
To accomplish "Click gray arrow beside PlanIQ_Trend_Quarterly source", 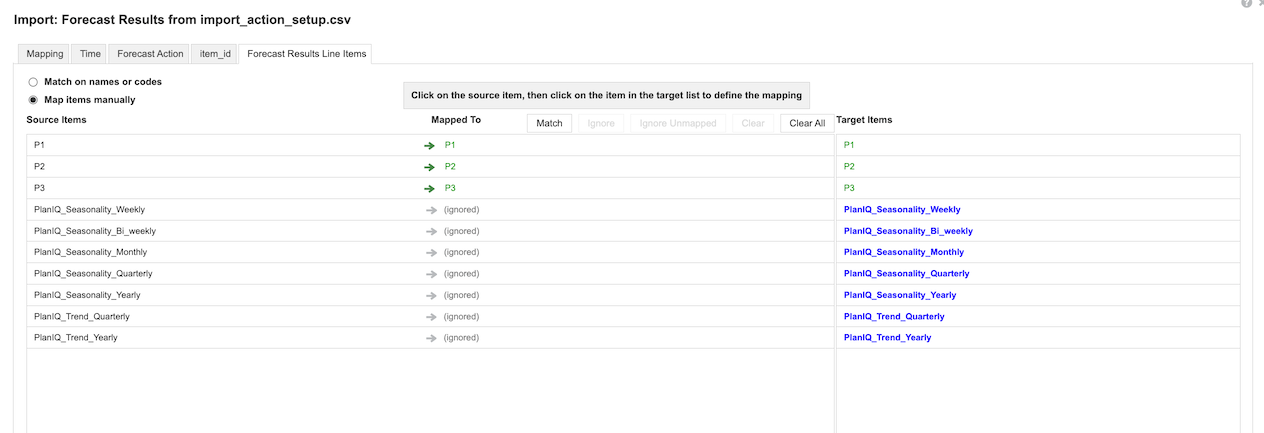I will coord(431,316).
